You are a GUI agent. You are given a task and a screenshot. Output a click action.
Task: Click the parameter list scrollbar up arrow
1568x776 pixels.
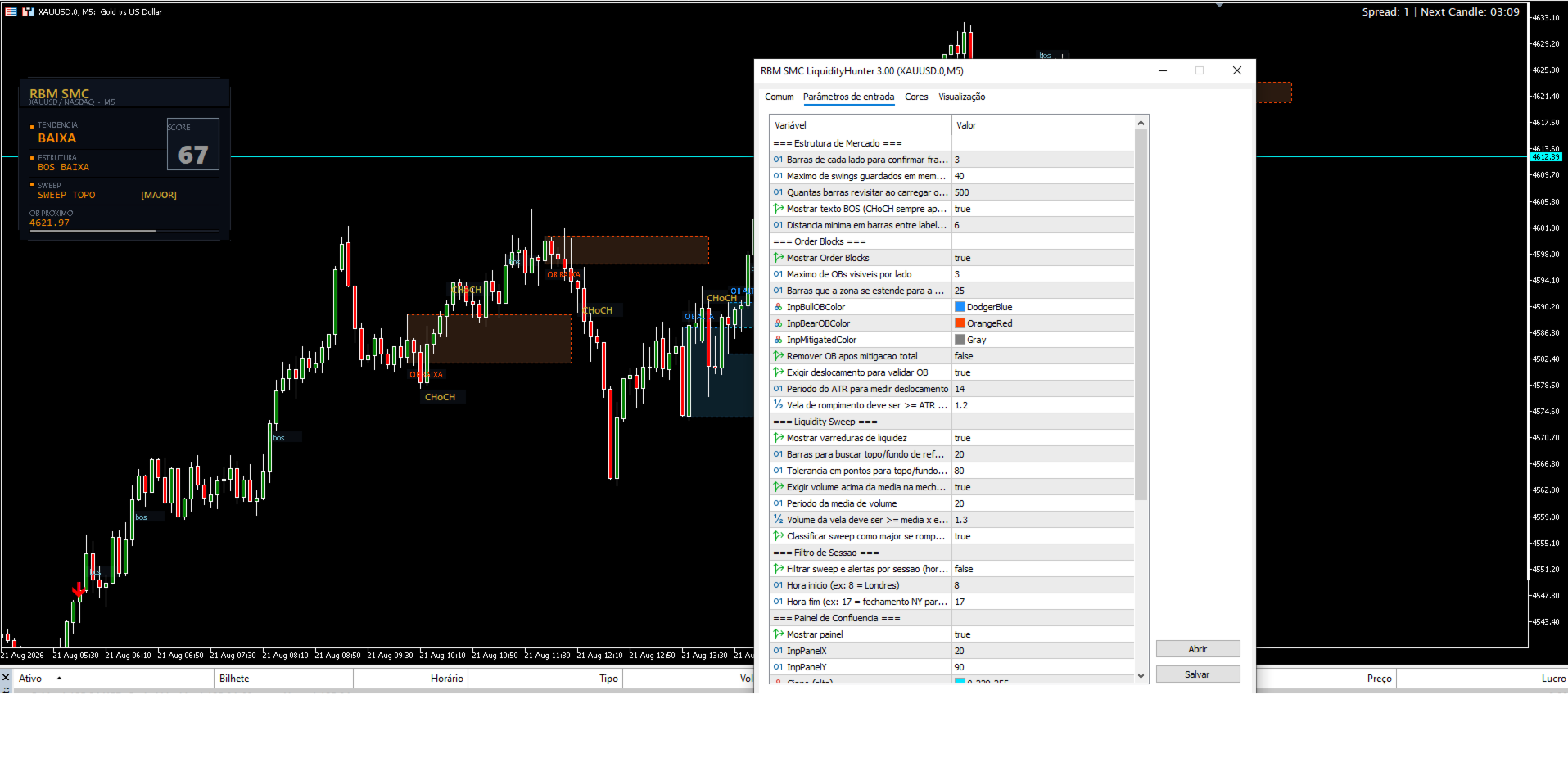[1141, 124]
